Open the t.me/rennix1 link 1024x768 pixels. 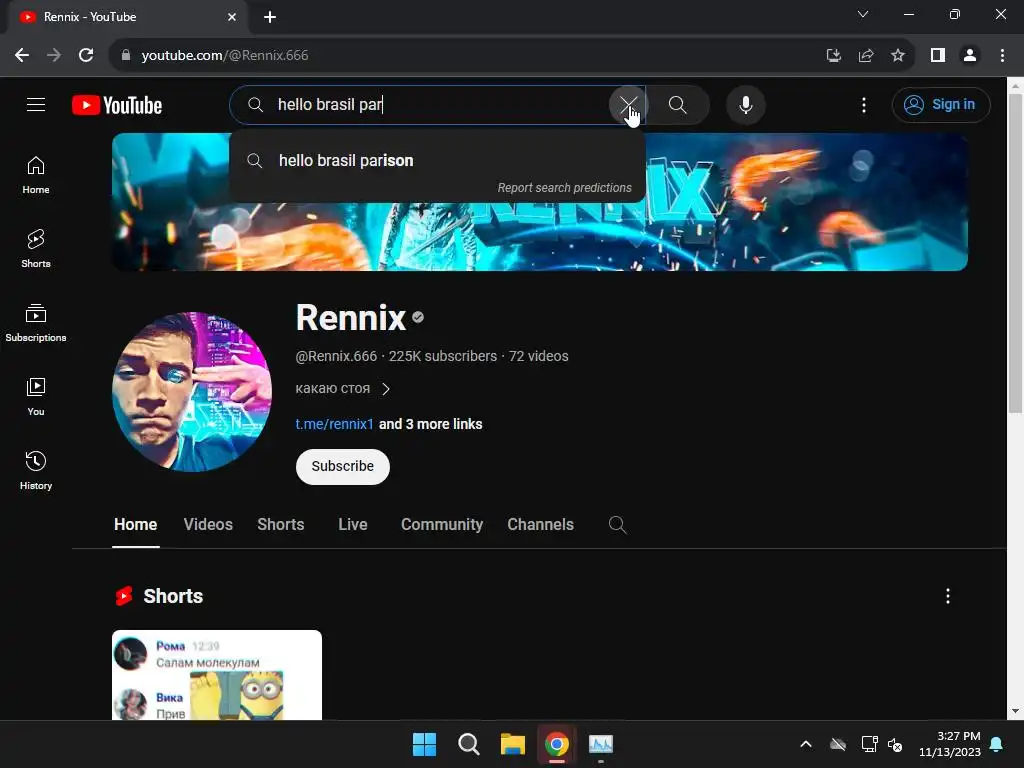tap(334, 424)
